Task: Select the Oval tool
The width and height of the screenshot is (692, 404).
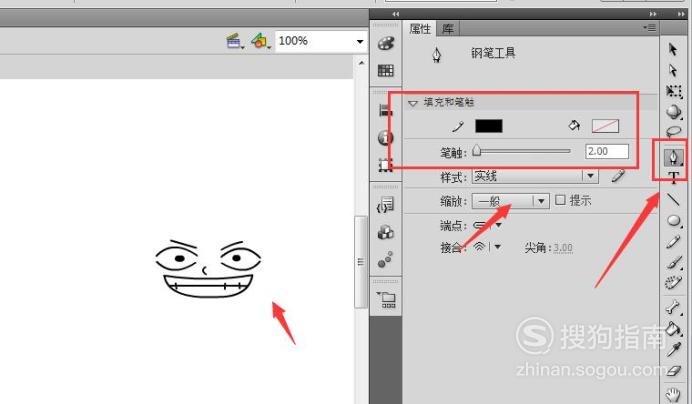Action: pyautogui.click(x=673, y=220)
